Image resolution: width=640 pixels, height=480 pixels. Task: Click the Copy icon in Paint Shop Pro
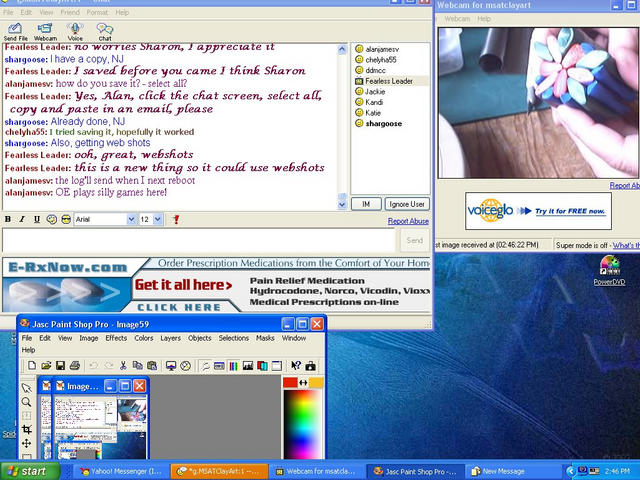click(x=138, y=366)
